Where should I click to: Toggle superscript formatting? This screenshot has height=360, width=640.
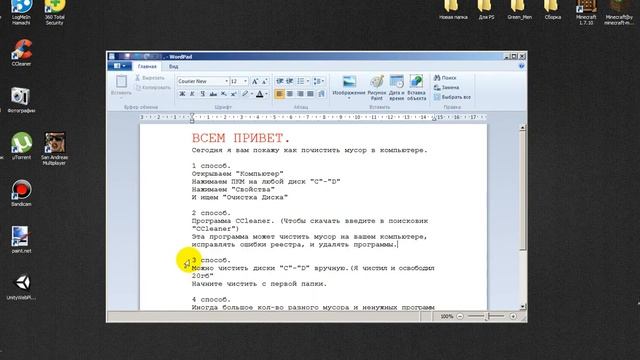[x=233, y=94]
